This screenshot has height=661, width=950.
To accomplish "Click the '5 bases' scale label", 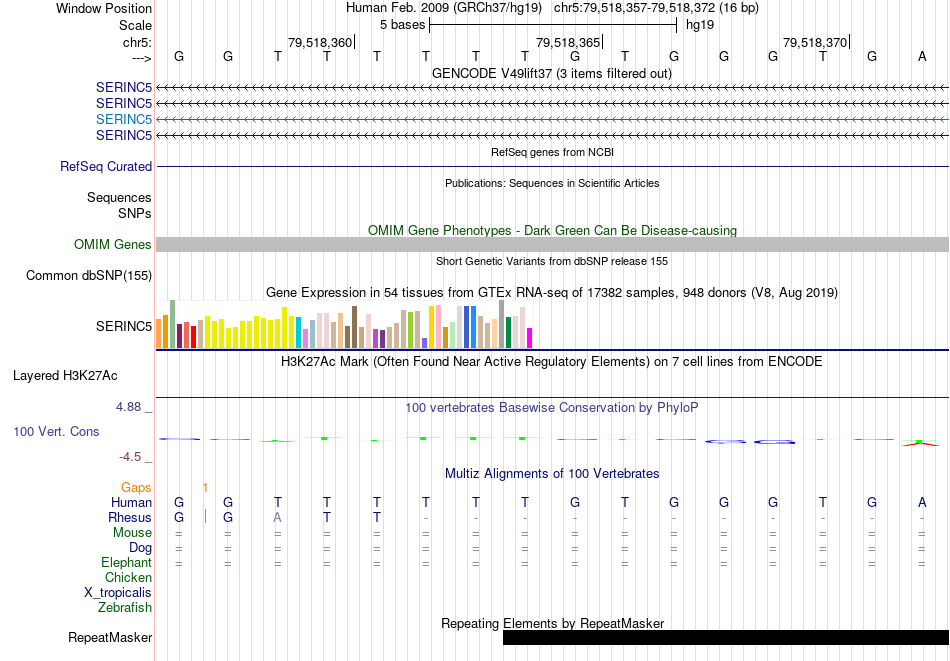I will click(x=402, y=25).
